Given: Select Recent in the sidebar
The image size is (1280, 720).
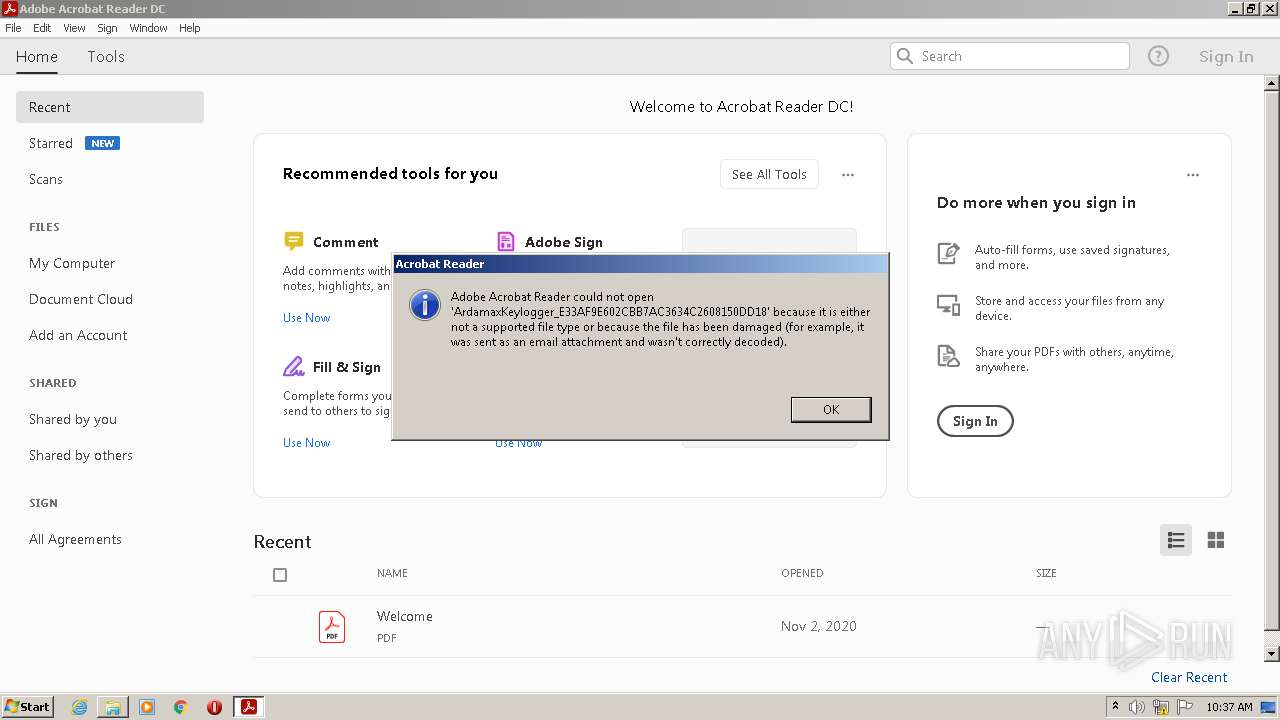Looking at the screenshot, I should point(110,107).
